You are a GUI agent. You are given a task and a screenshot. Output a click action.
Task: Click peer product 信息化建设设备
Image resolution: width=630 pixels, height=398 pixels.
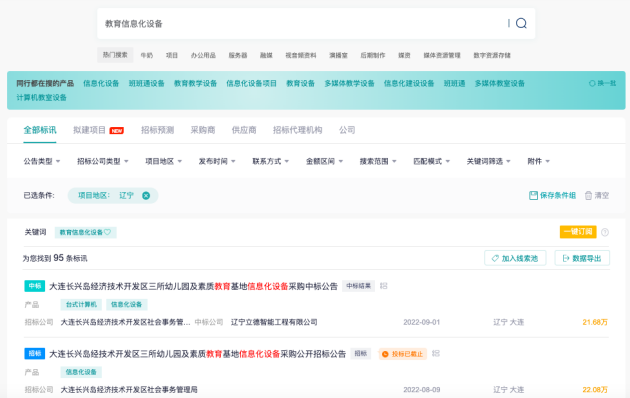[409, 84]
